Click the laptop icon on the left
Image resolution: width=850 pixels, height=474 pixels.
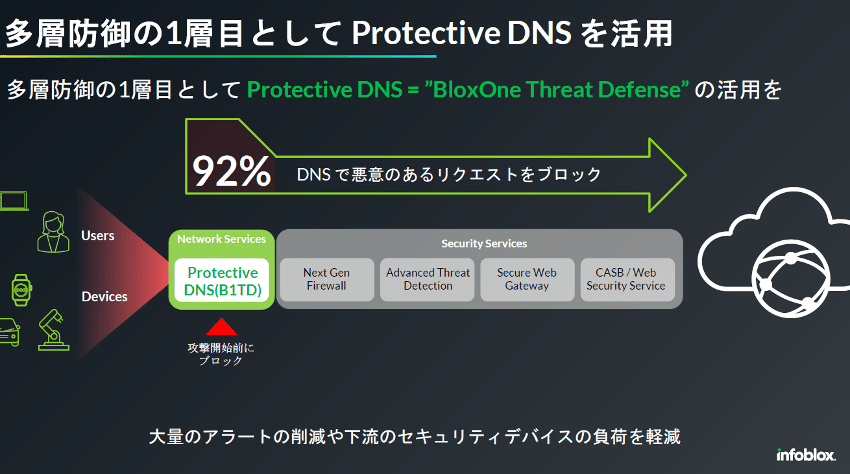12,203
